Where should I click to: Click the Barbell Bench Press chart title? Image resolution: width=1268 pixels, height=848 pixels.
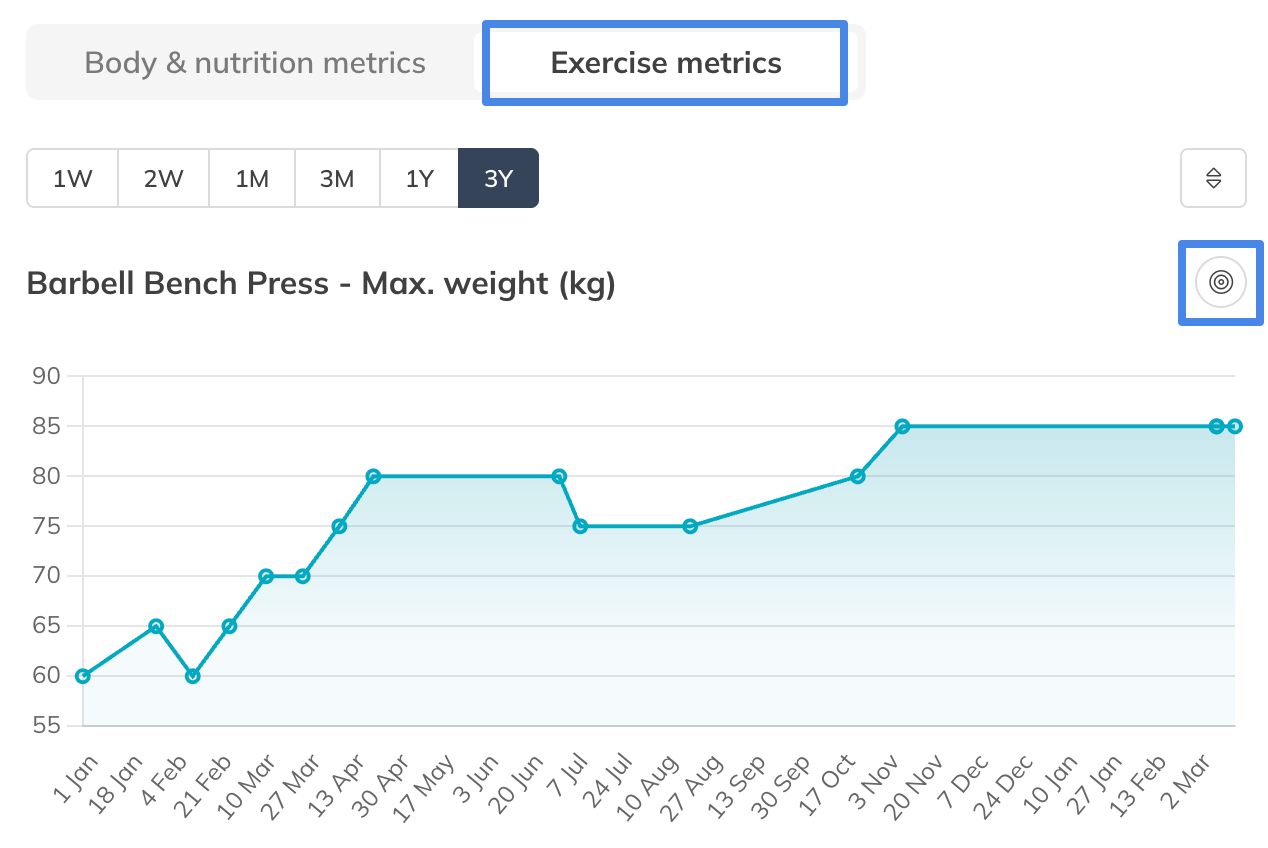click(x=321, y=284)
